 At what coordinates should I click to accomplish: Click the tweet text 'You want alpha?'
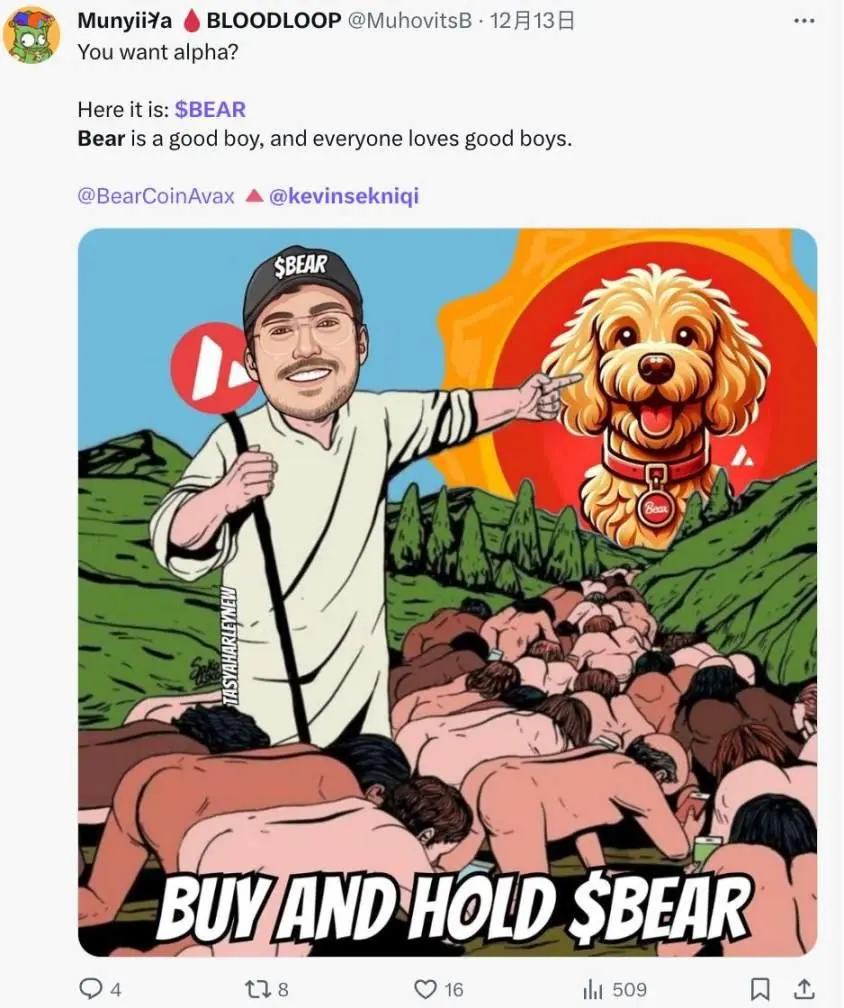click(157, 52)
